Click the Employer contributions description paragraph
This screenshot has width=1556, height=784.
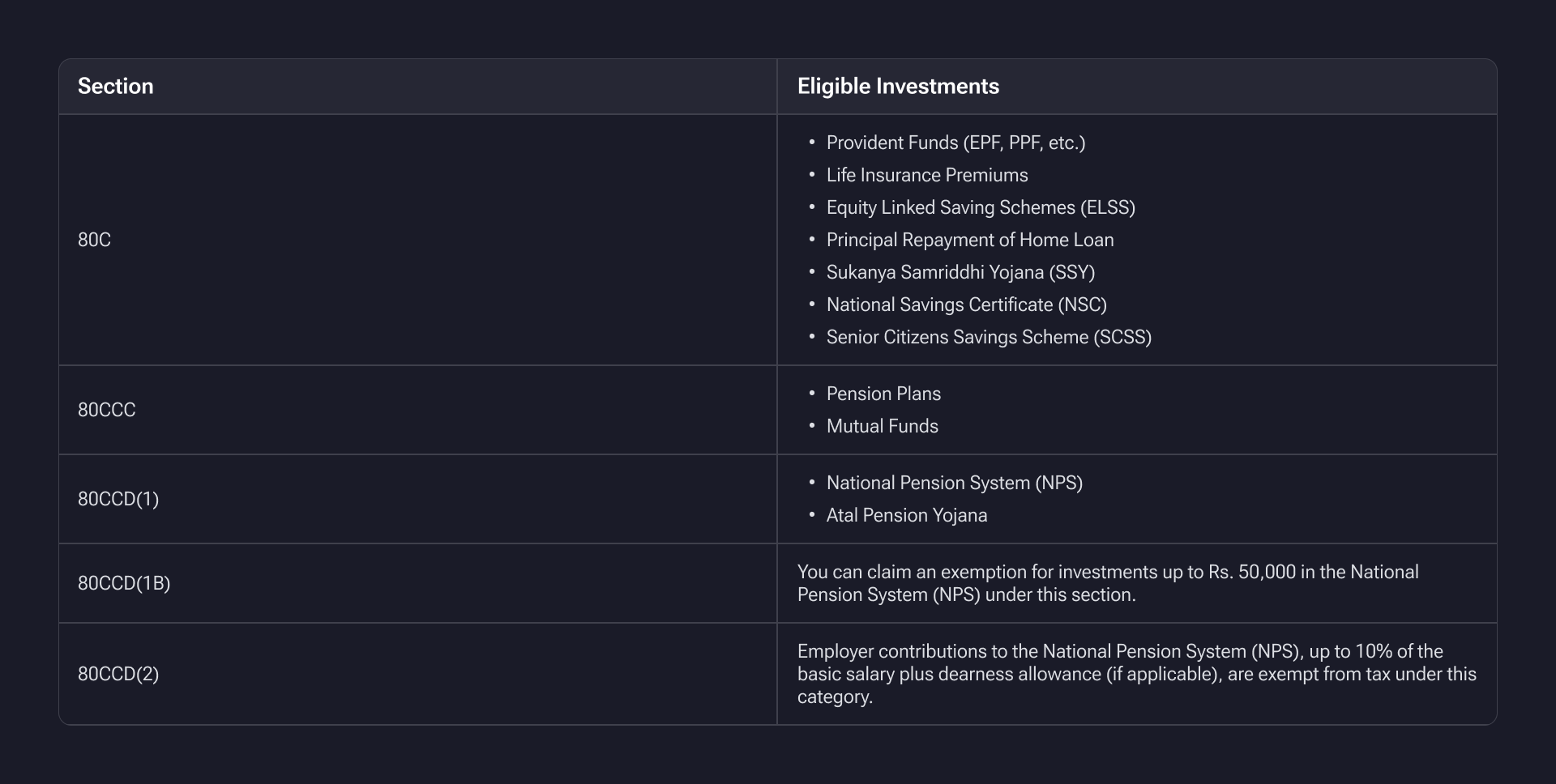[x=1135, y=674]
